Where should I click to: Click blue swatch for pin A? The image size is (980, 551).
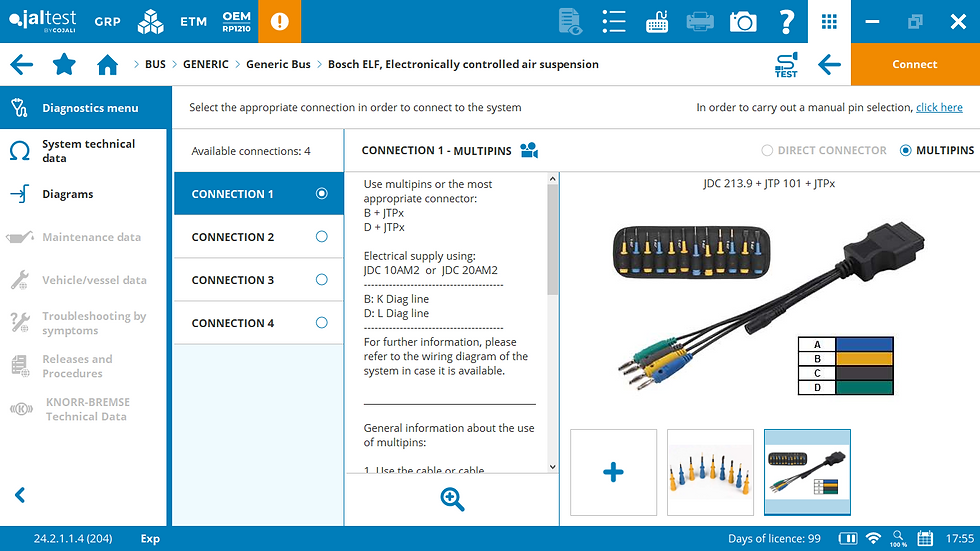[864, 344]
